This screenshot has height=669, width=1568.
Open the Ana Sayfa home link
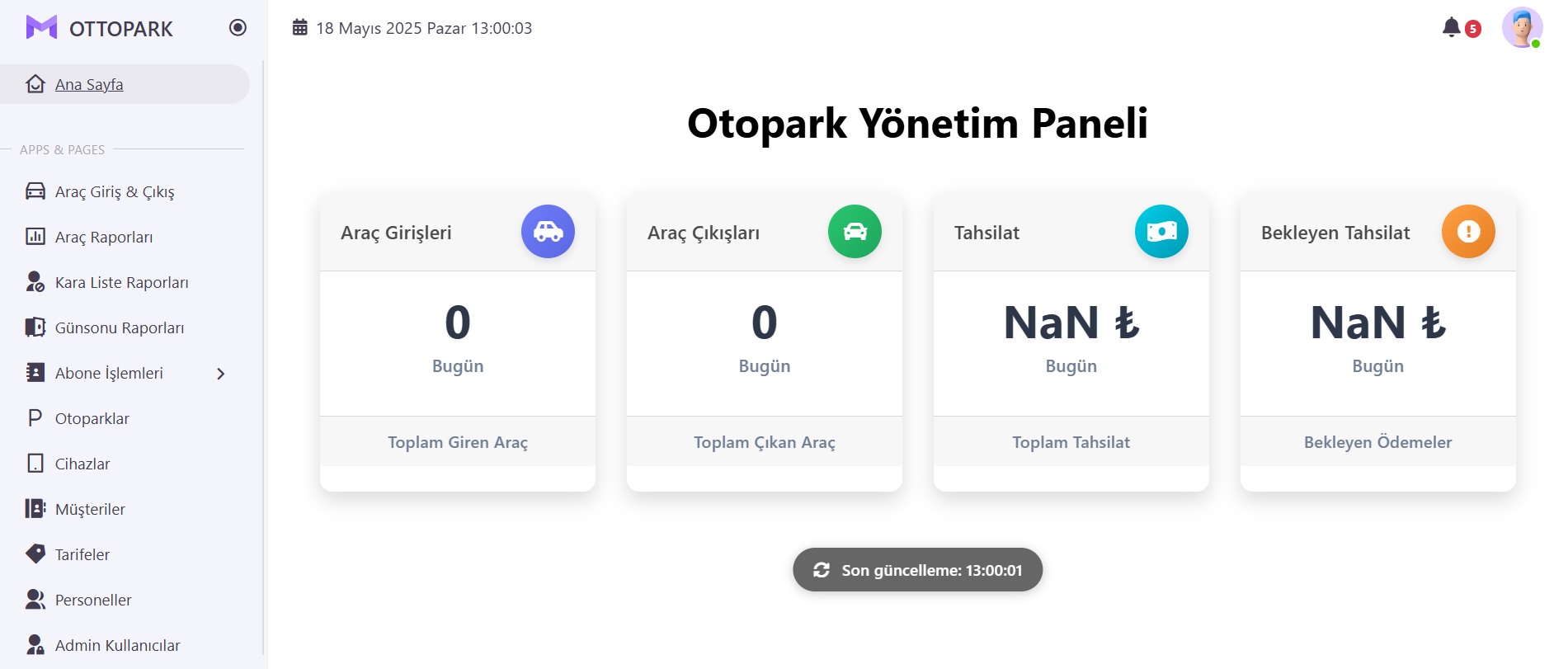coord(89,84)
